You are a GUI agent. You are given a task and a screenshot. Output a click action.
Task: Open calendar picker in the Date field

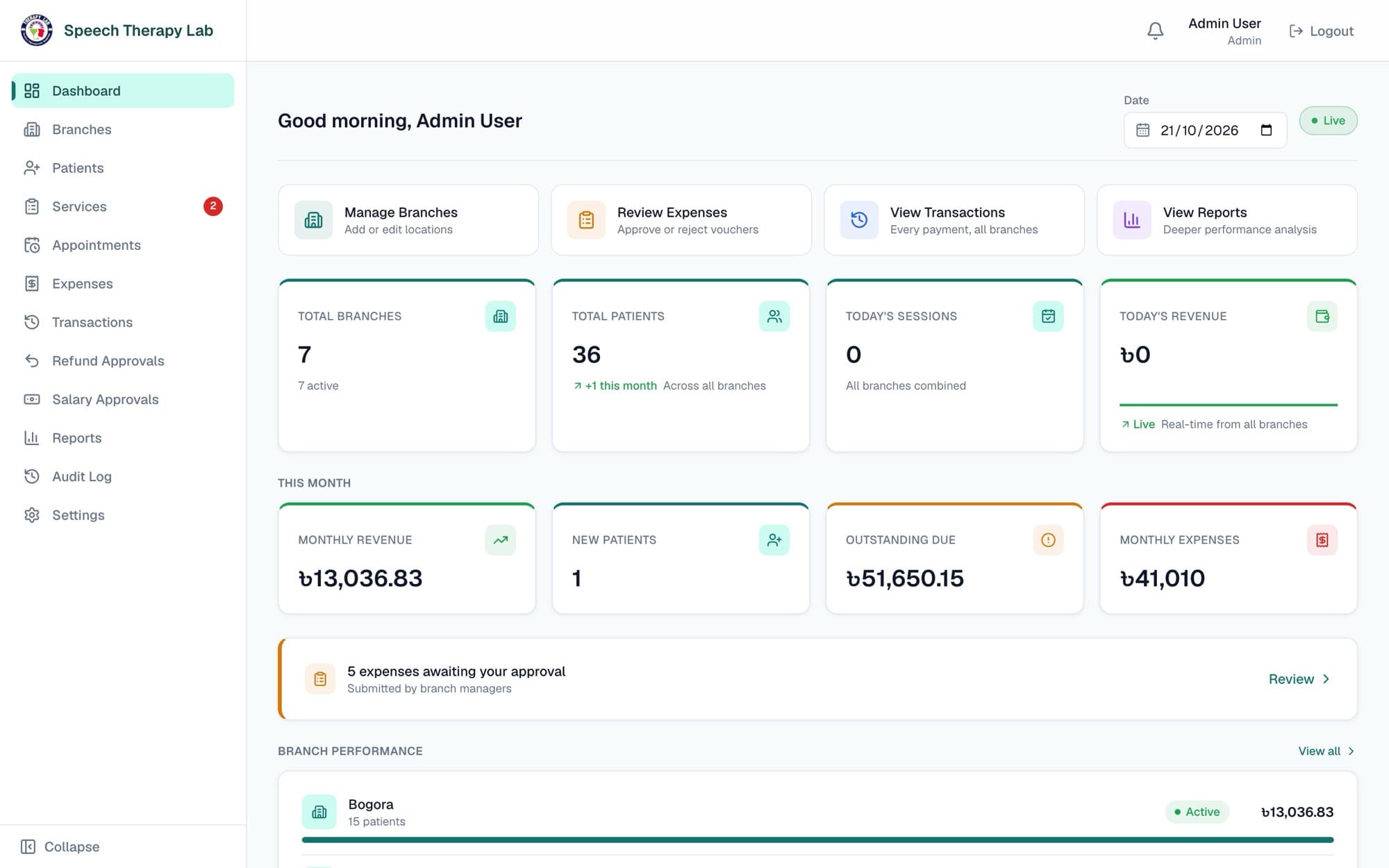[x=1266, y=131]
